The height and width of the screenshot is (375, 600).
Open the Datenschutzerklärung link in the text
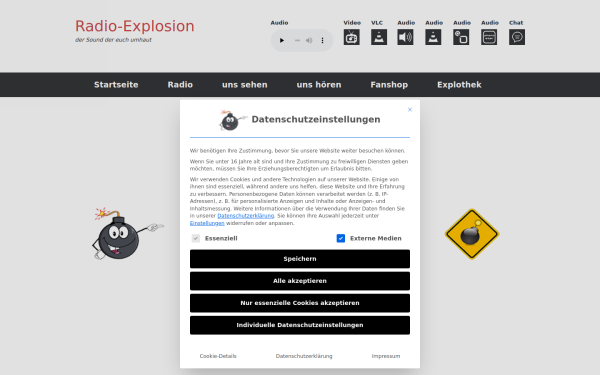click(246, 216)
